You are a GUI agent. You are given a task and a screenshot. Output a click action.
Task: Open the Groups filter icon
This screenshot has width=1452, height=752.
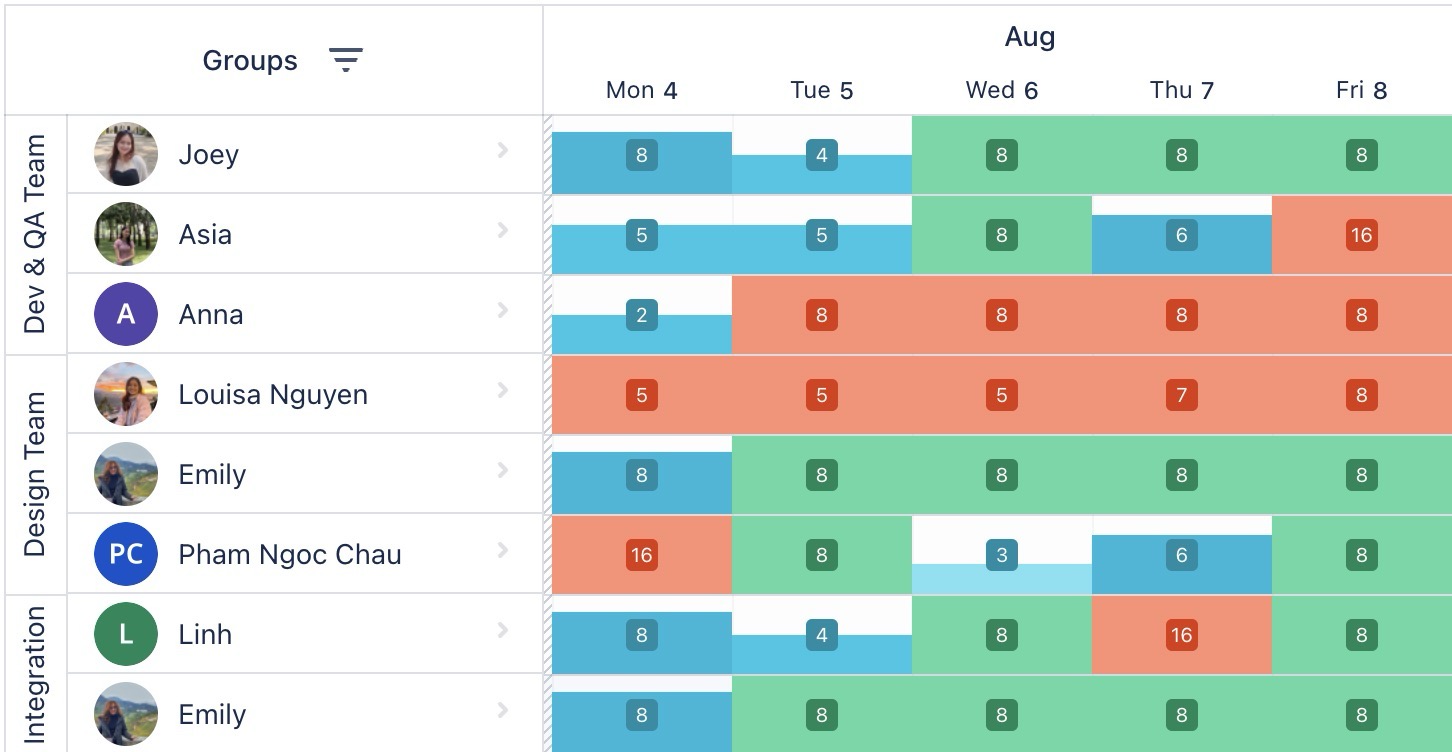pyautogui.click(x=347, y=60)
